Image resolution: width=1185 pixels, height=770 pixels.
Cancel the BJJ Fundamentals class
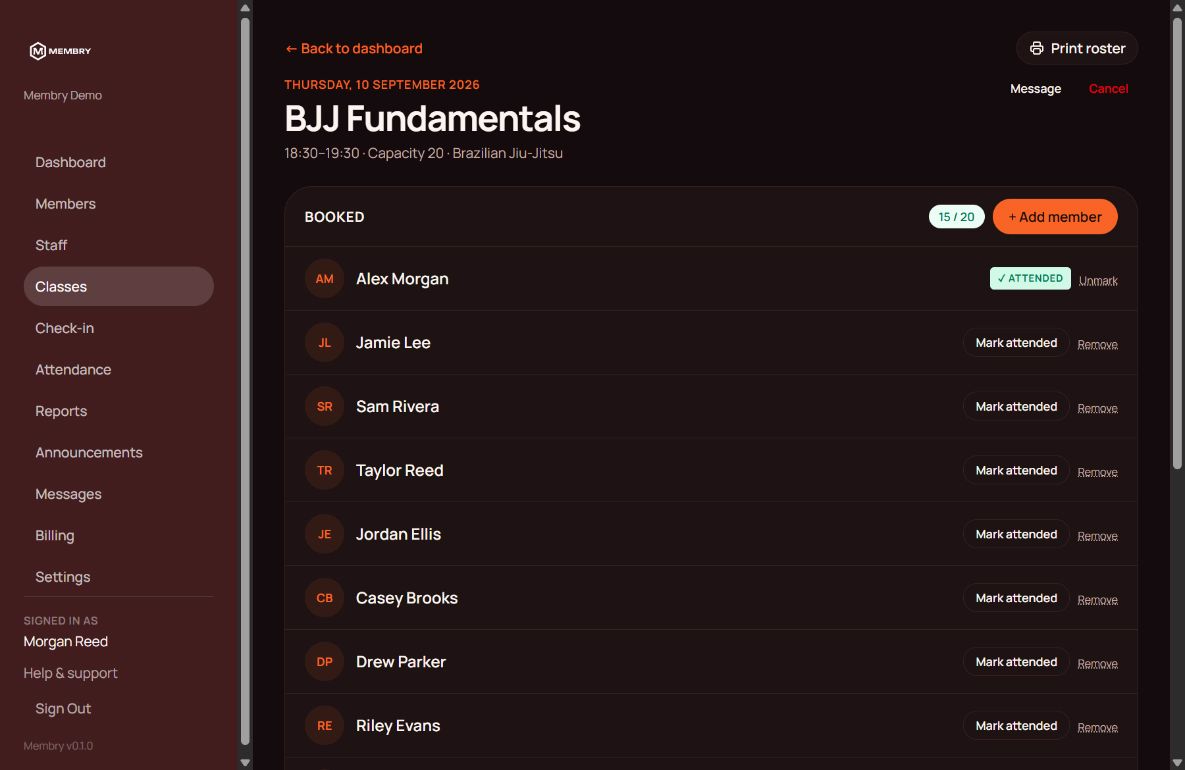point(1108,88)
